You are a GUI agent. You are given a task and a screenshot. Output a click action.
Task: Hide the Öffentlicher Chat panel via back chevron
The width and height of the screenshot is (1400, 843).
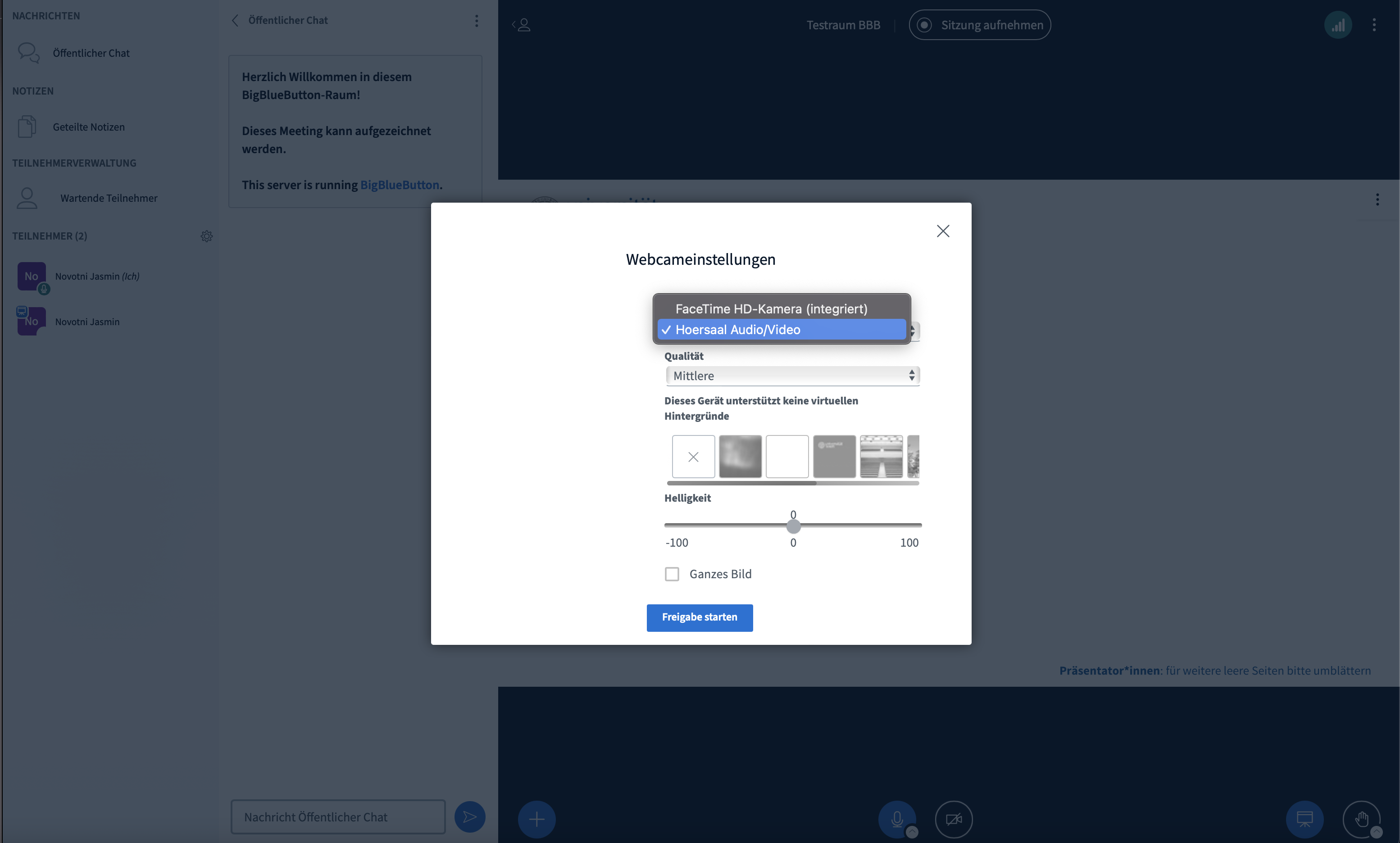pos(235,20)
